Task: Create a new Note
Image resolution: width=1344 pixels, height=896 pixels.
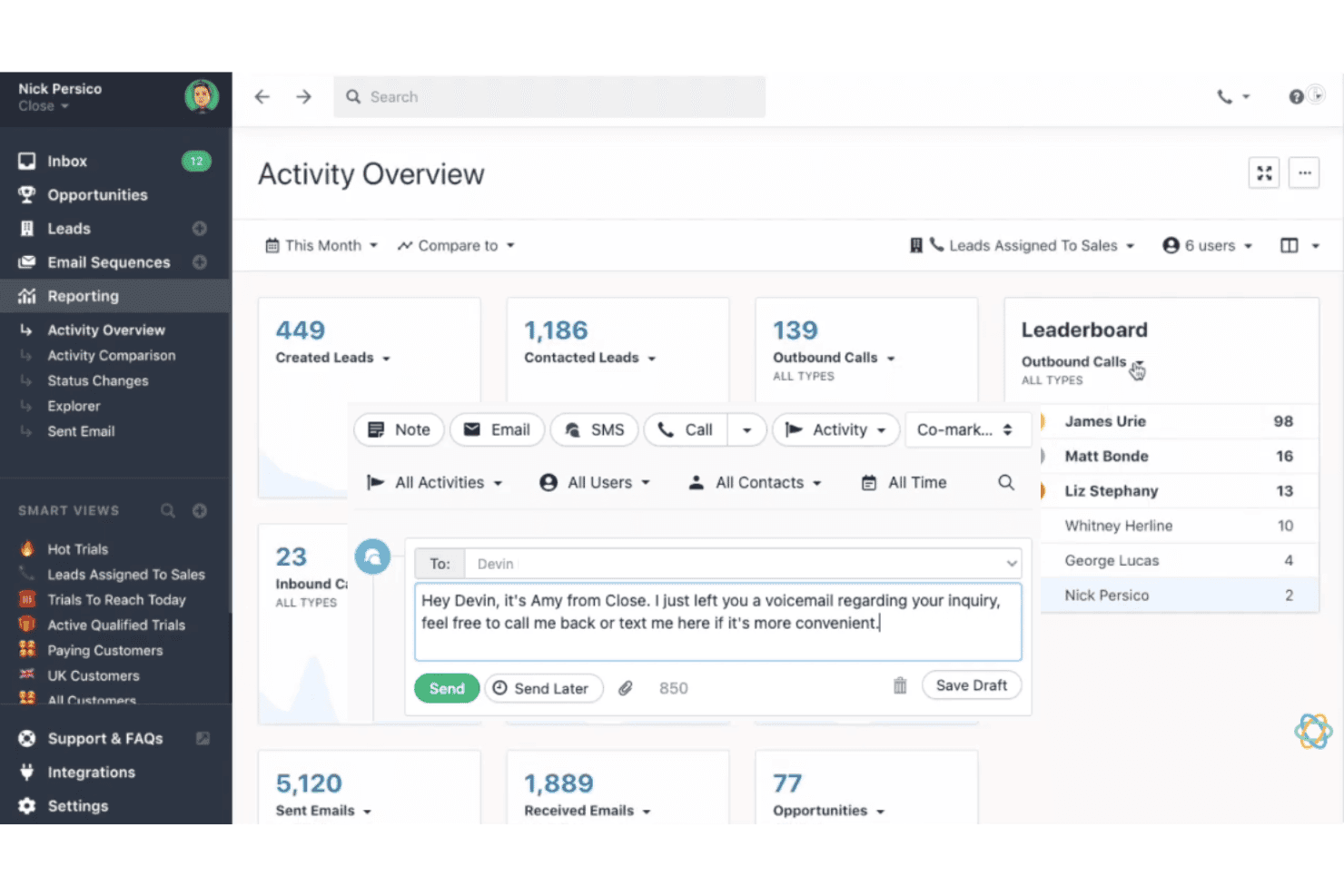Action: 399,429
